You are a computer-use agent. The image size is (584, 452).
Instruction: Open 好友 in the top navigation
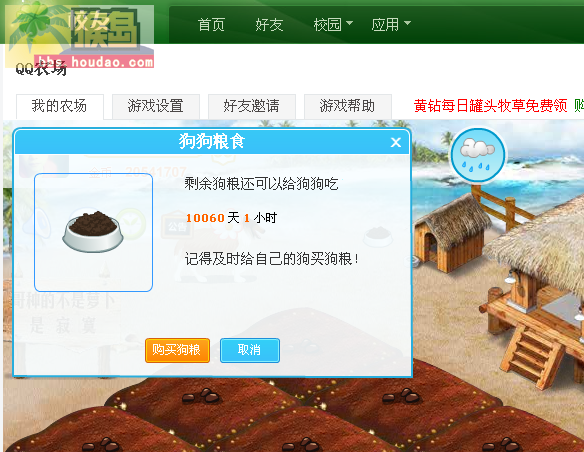click(269, 25)
